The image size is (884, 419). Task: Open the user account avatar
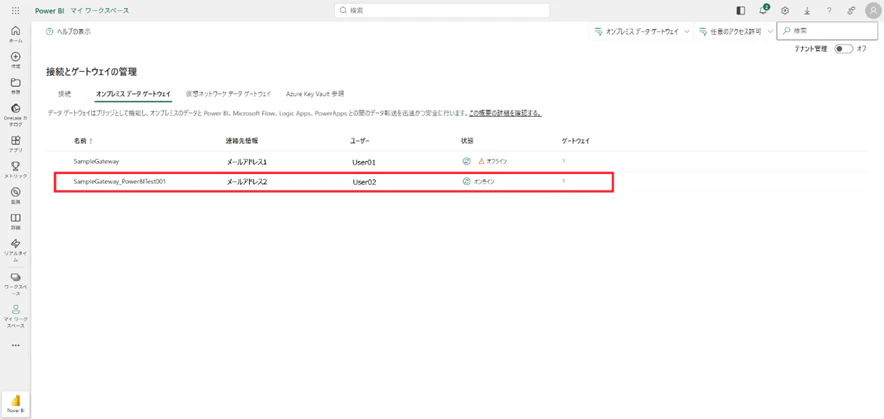(x=873, y=11)
